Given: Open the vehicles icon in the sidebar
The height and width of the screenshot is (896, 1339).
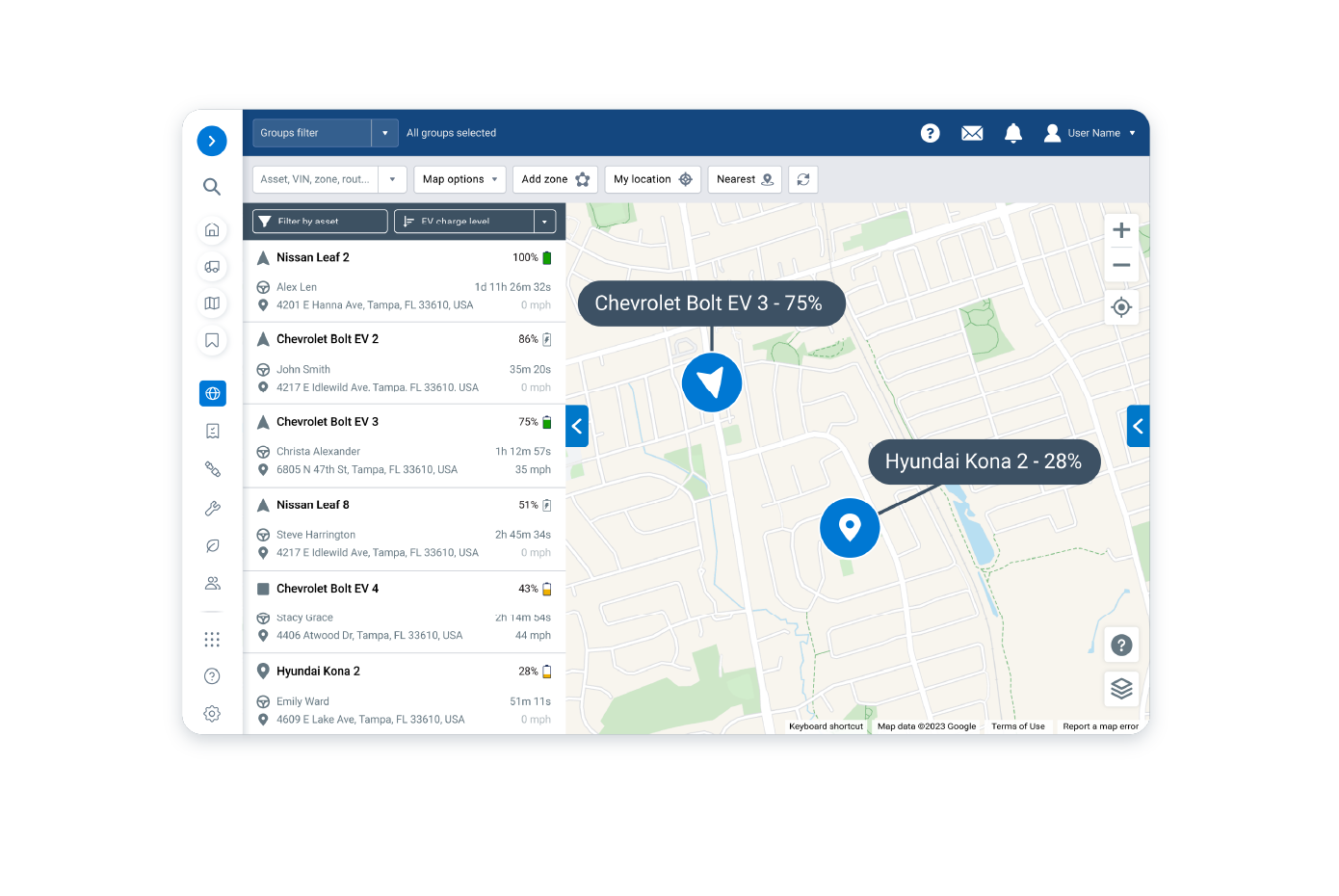Looking at the screenshot, I should (x=212, y=267).
